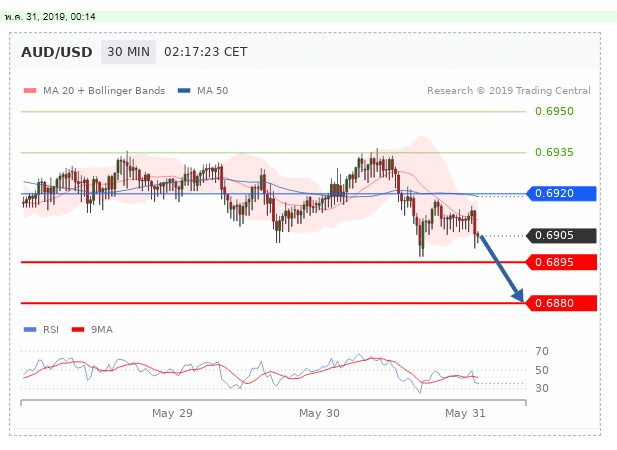Click the blue 0.6920 pivot price tag

tap(561, 194)
